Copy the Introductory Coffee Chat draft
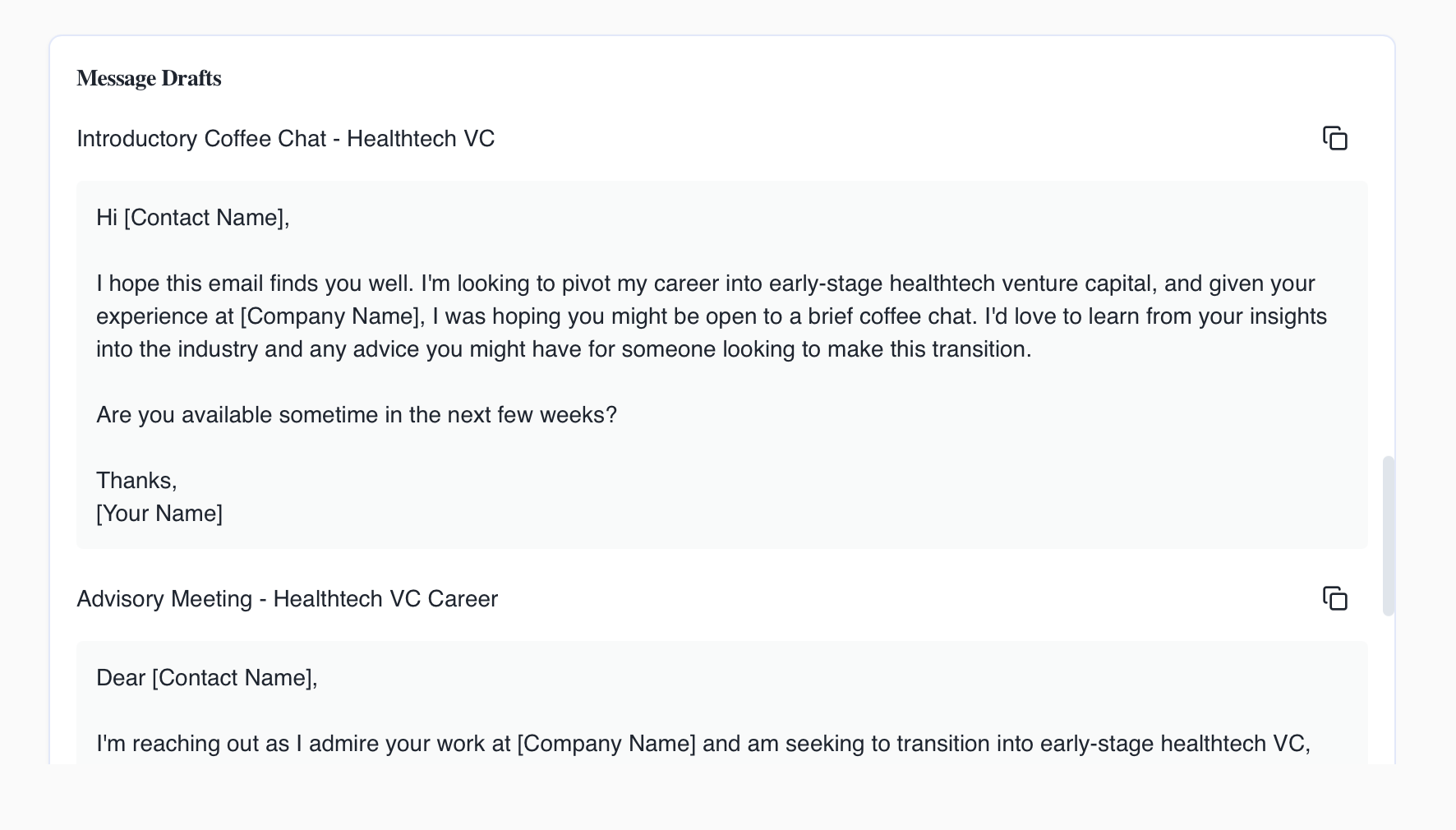Screen dimensions: 1456x830 1335,138
